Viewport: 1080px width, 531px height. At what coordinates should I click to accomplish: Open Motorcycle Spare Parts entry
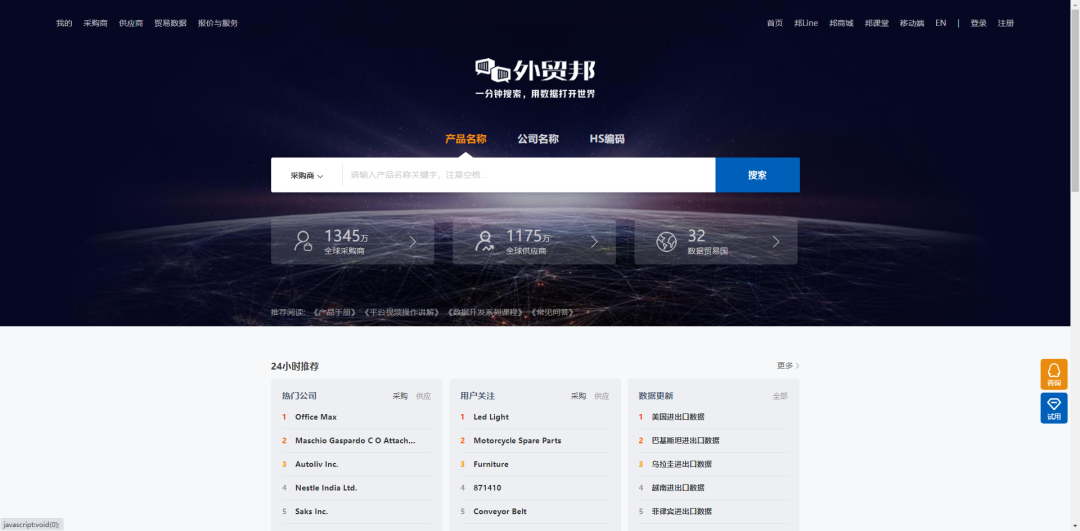coord(517,441)
